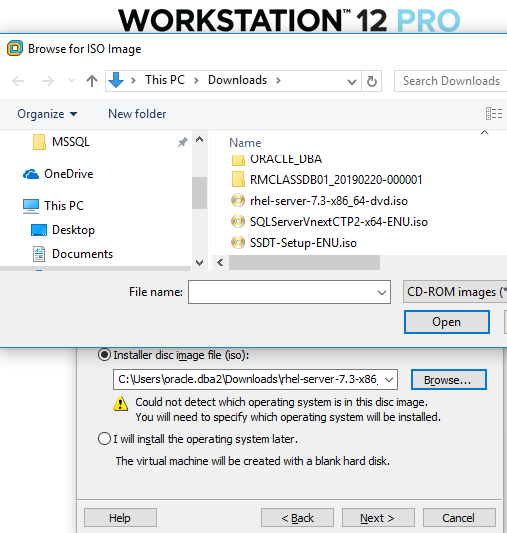Screen dimensions: 507x533
Task: Select rhel-server-7.3-x86_64-dvd.iso file
Action: click(x=329, y=201)
